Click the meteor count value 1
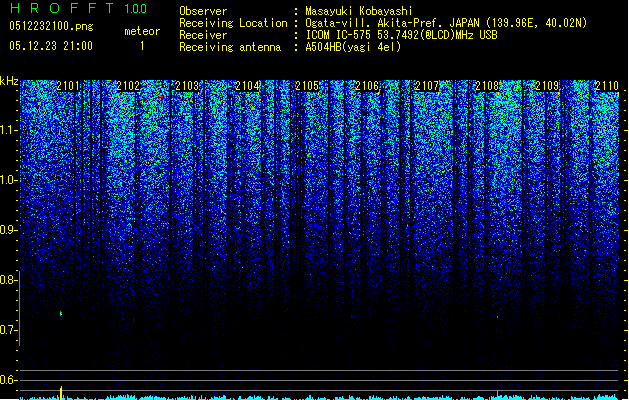The width and height of the screenshot is (629, 400). (x=142, y=46)
